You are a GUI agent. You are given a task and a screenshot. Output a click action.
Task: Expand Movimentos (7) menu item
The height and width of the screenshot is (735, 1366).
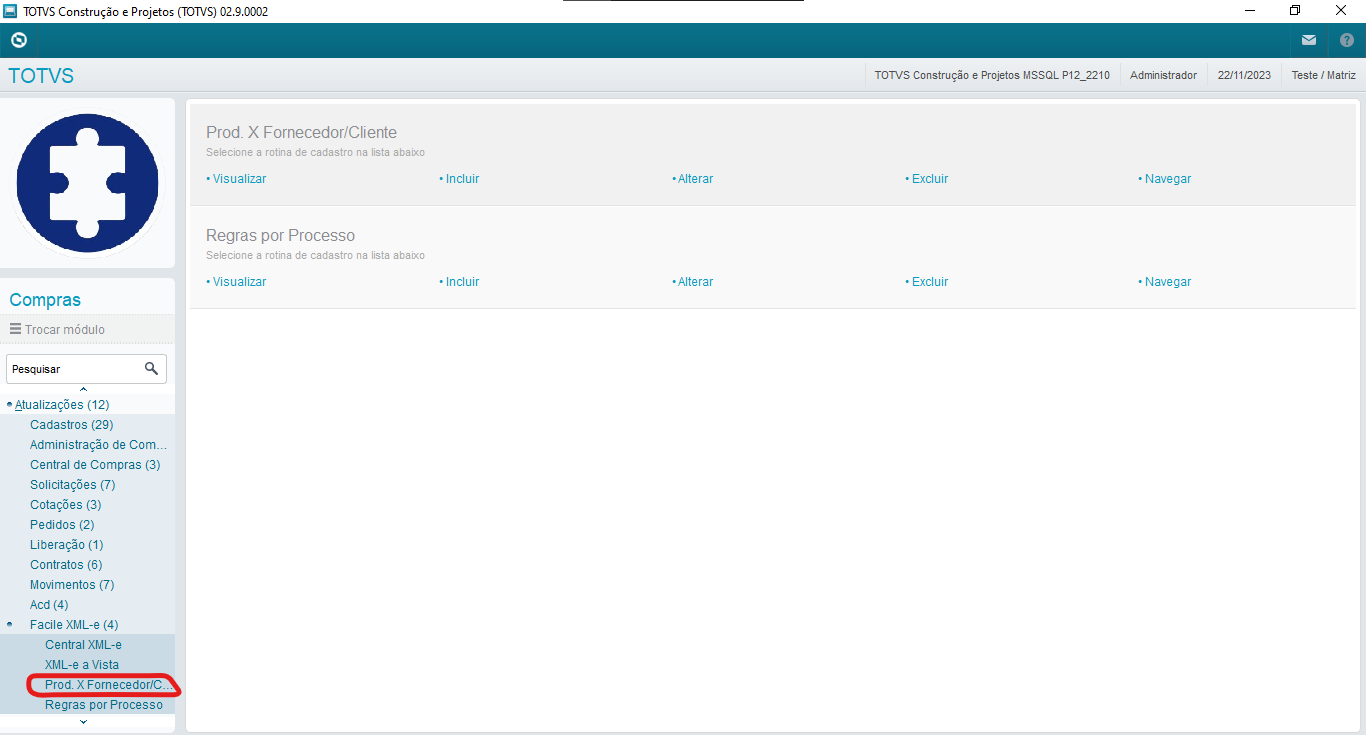pos(72,585)
